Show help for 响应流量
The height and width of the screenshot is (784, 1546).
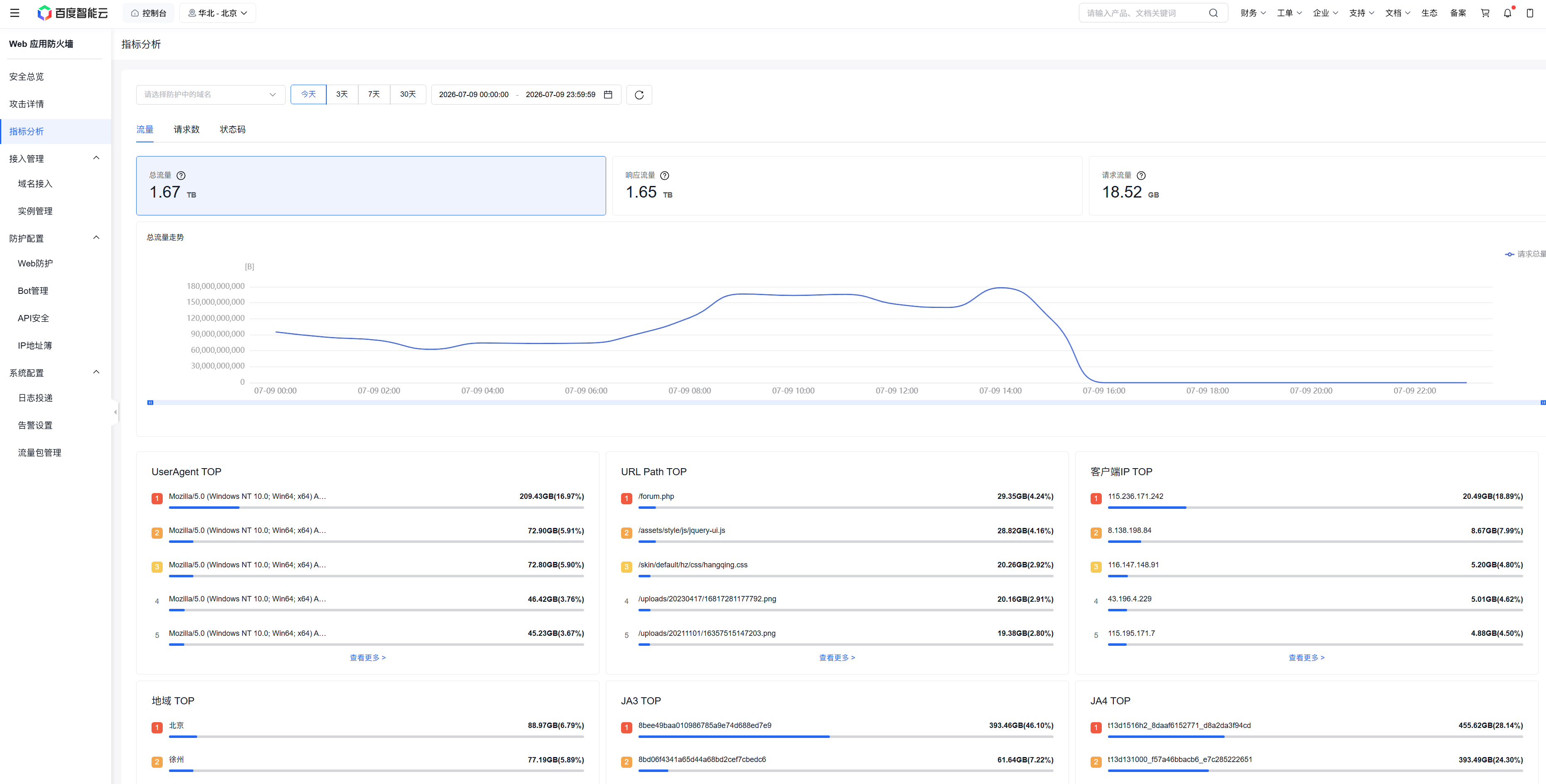coord(664,175)
